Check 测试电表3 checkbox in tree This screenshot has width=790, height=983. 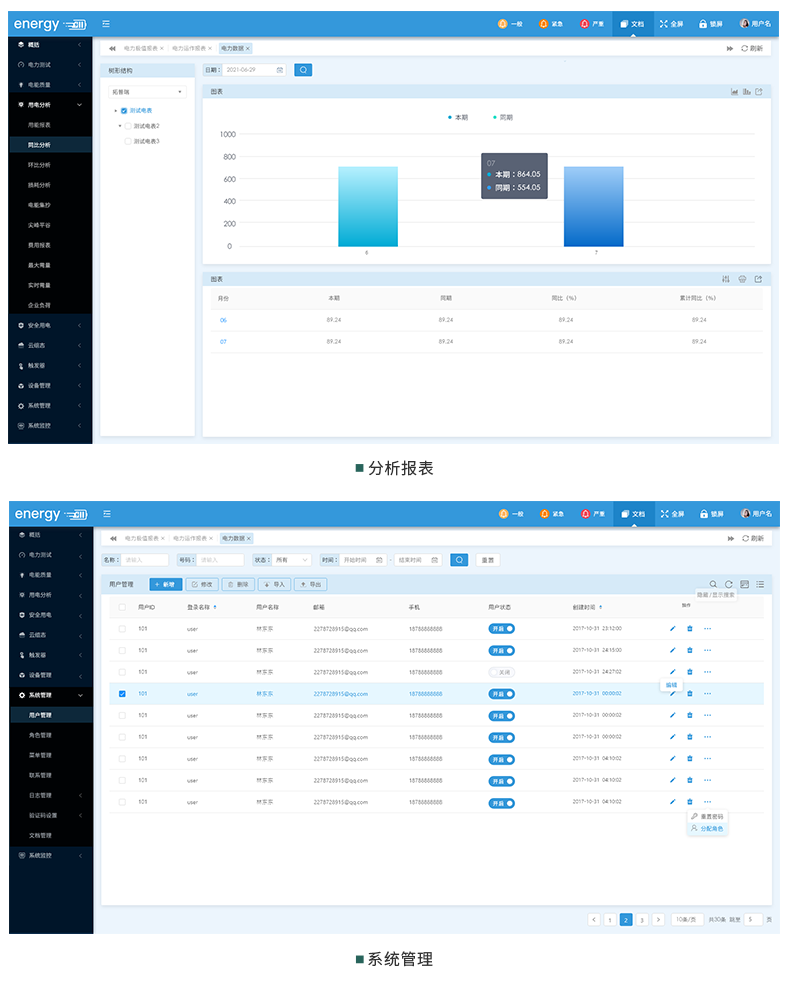(128, 142)
